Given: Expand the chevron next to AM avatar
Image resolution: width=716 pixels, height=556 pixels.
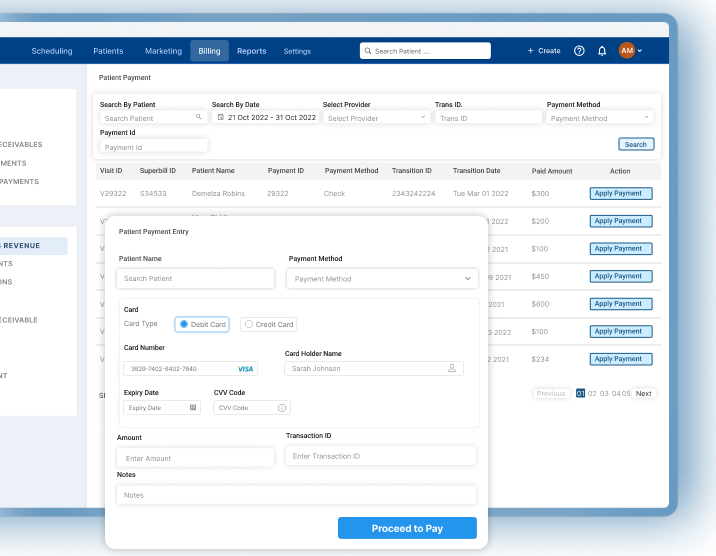Looking at the screenshot, I should (640, 51).
